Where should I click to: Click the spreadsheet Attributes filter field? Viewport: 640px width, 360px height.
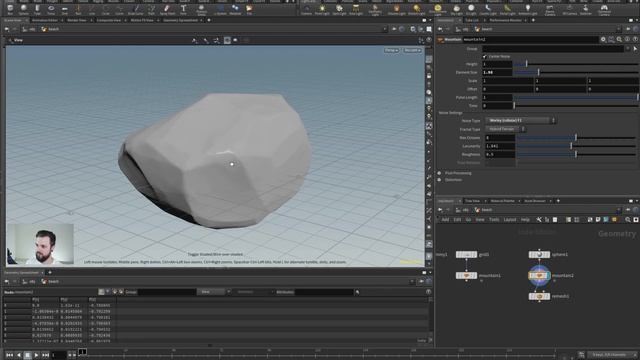324,292
